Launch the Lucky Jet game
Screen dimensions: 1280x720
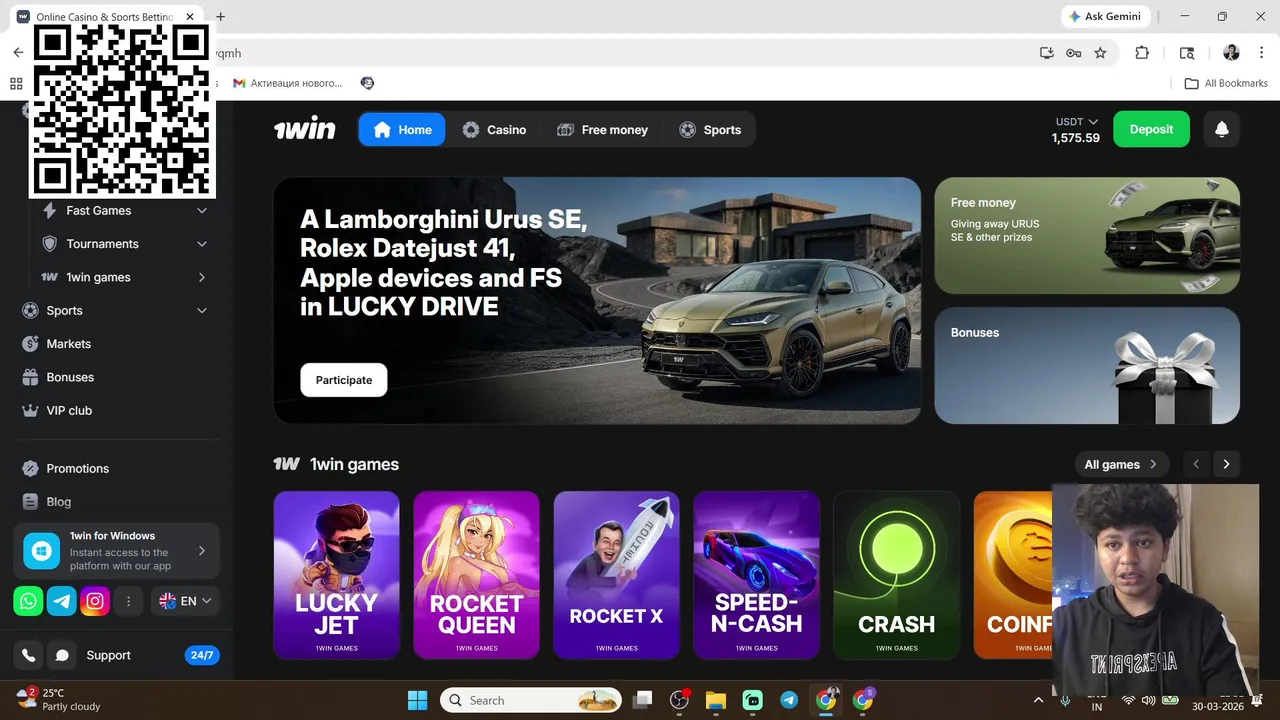pos(336,575)
